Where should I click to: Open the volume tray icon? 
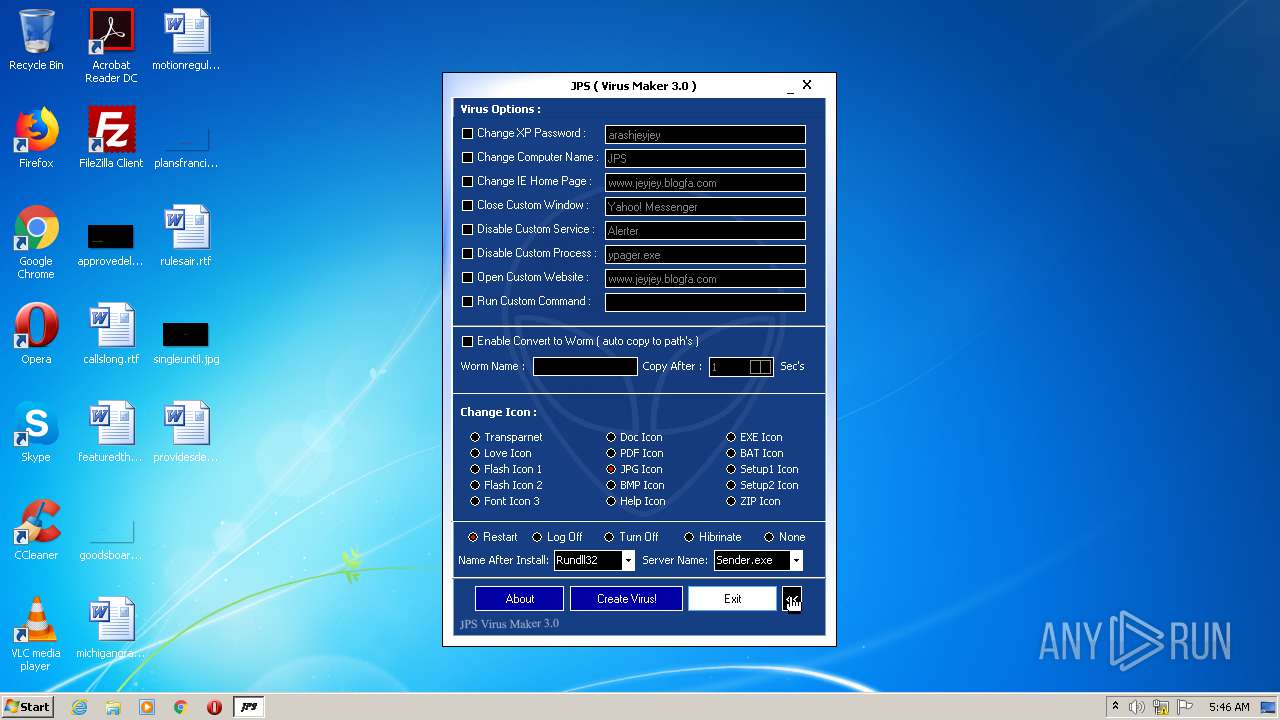tap(1137, 707)
